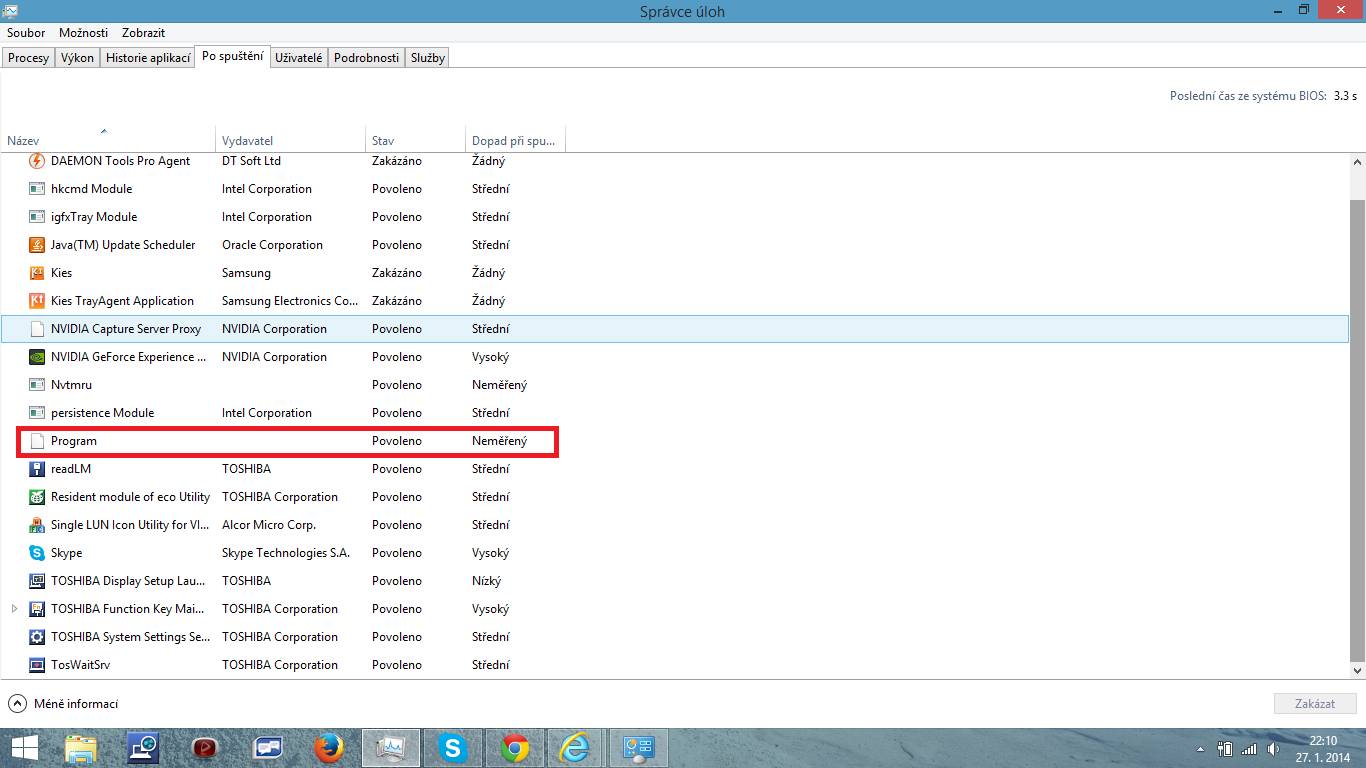
Task: Click the DT Soft Ltd cell
Action: pos(251,161)
